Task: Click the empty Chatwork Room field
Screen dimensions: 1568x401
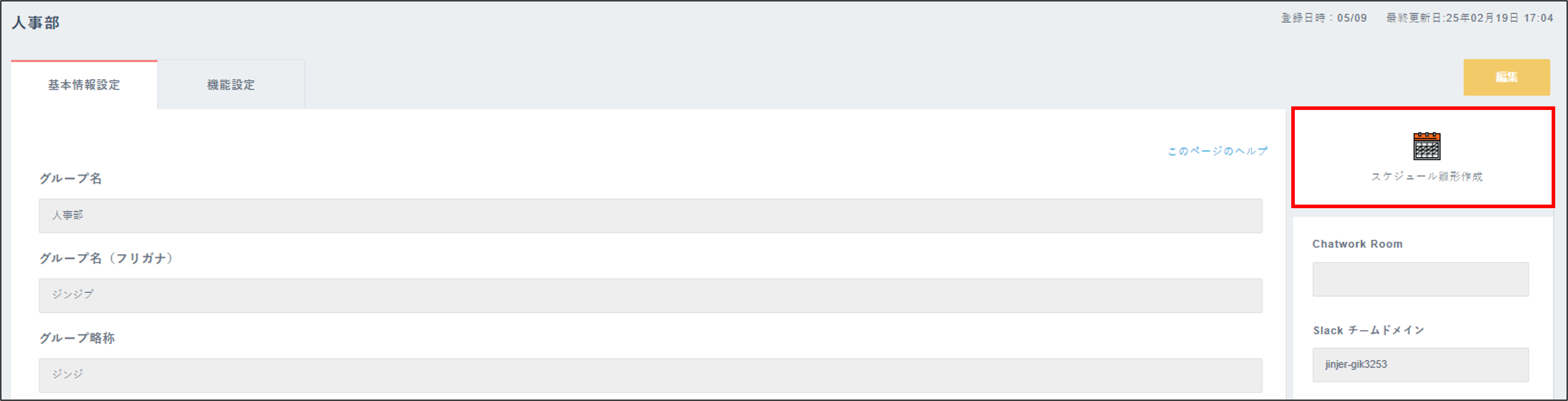Action: pos(1419,279)
